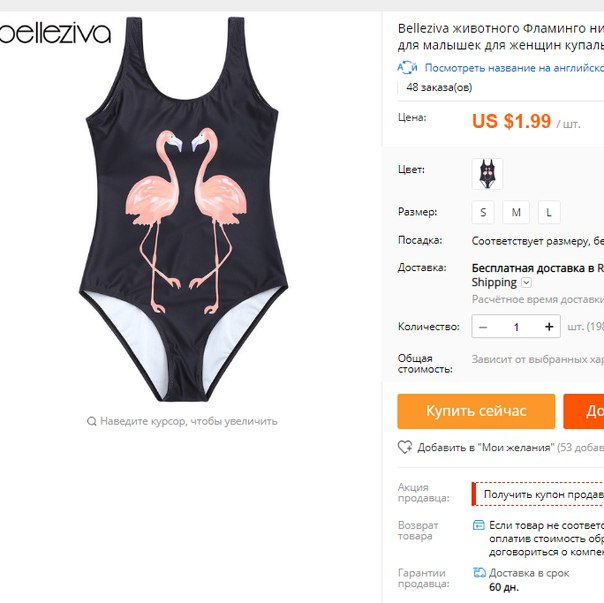Choose the black flamingo swimsuit color swatch

point(487,174)
